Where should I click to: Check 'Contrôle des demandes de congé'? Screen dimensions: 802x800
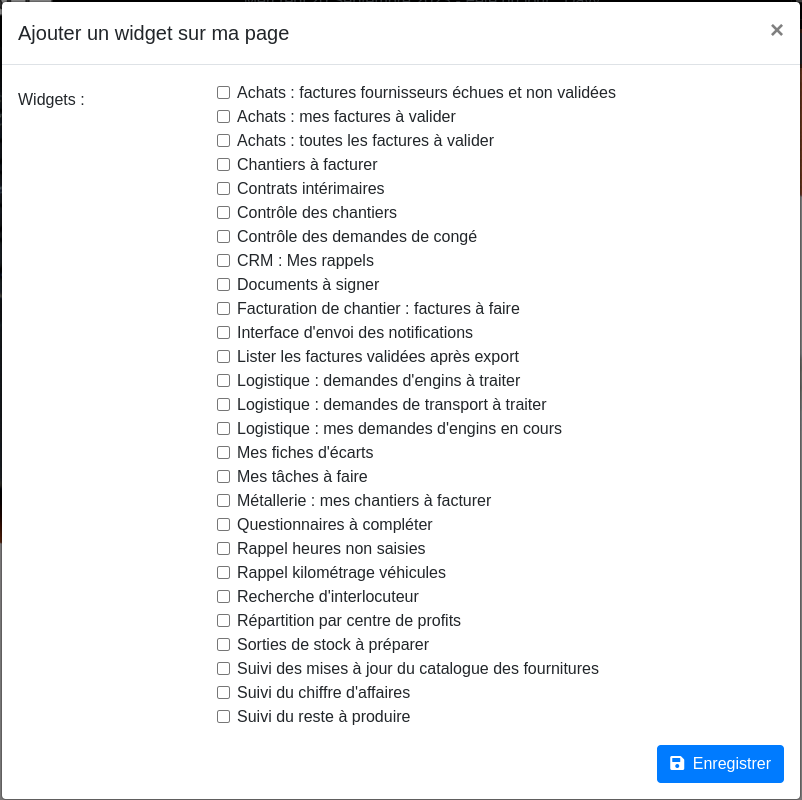point(224,237)
